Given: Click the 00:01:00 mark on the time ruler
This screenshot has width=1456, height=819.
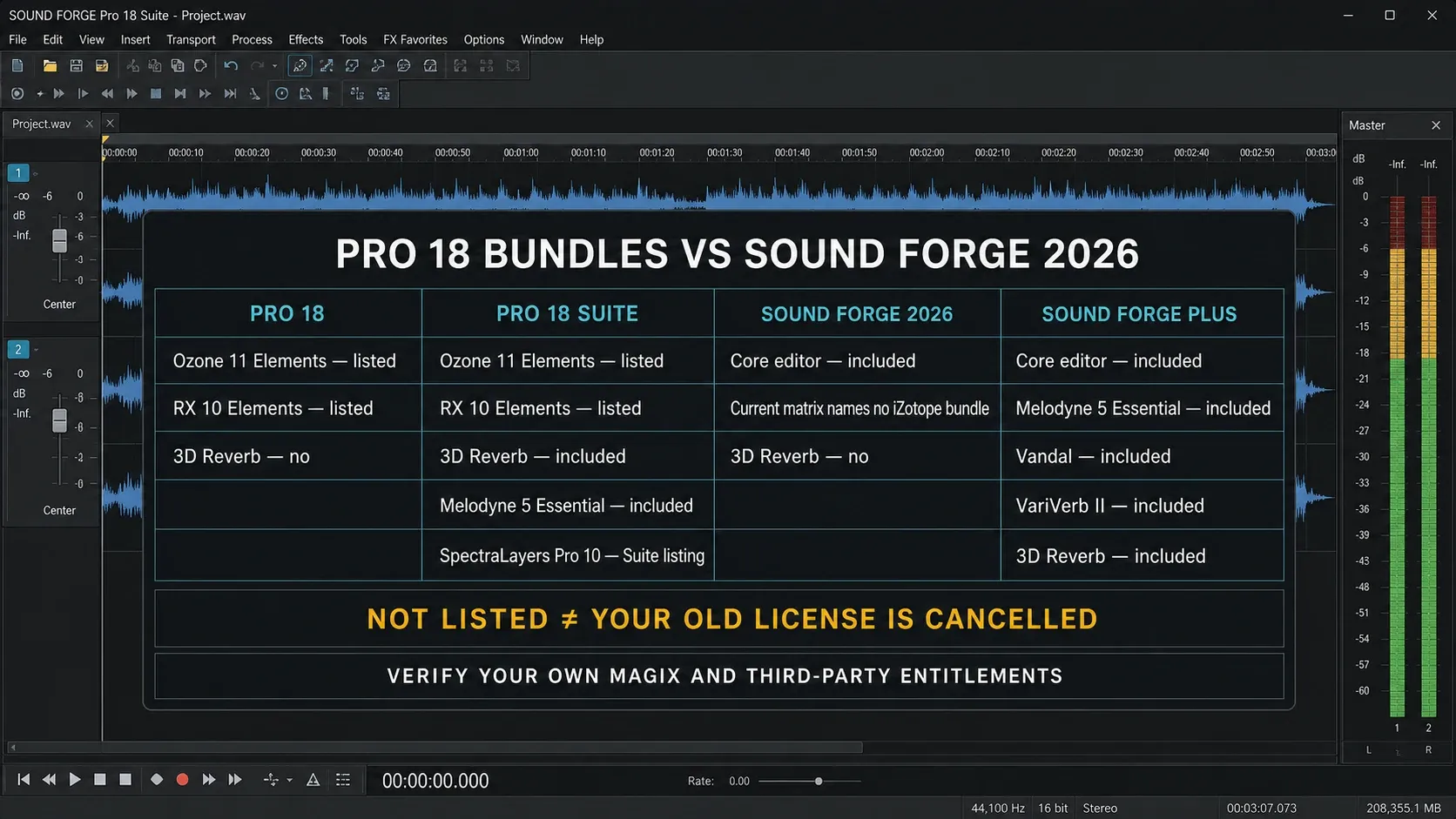Looking at the screenshot, I should click(x=521, y=152).
